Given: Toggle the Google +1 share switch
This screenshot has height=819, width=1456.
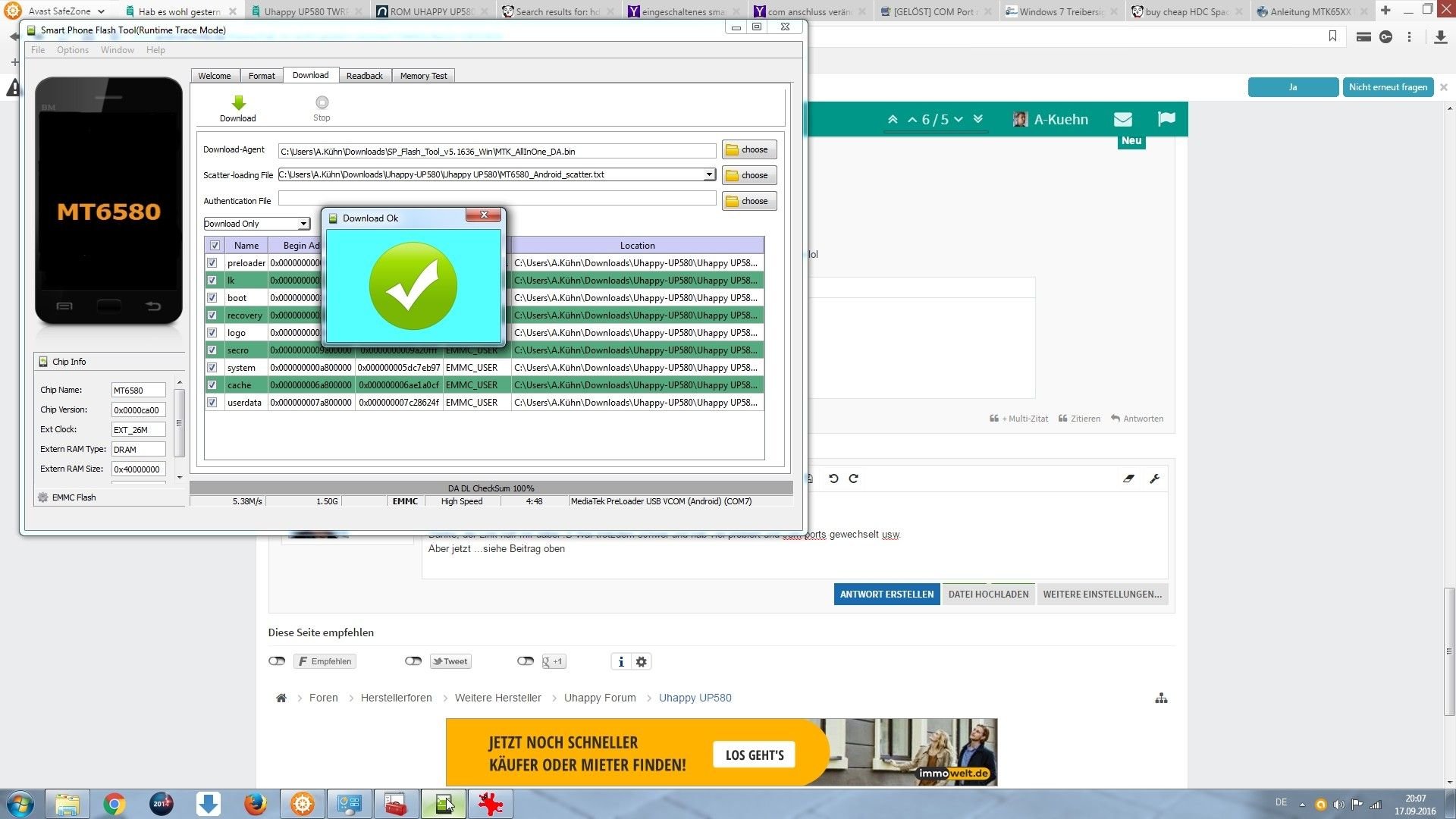Looking at the screenshot, I should (526, 661).
